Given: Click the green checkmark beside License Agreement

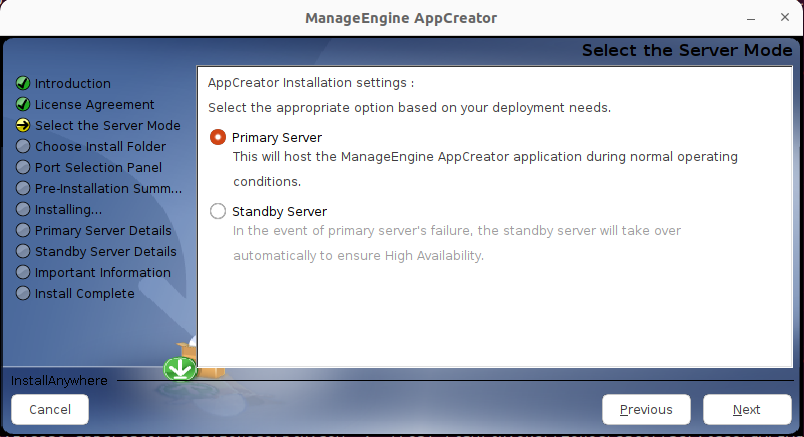Looking at the screenshot, I should pos(23,104).
